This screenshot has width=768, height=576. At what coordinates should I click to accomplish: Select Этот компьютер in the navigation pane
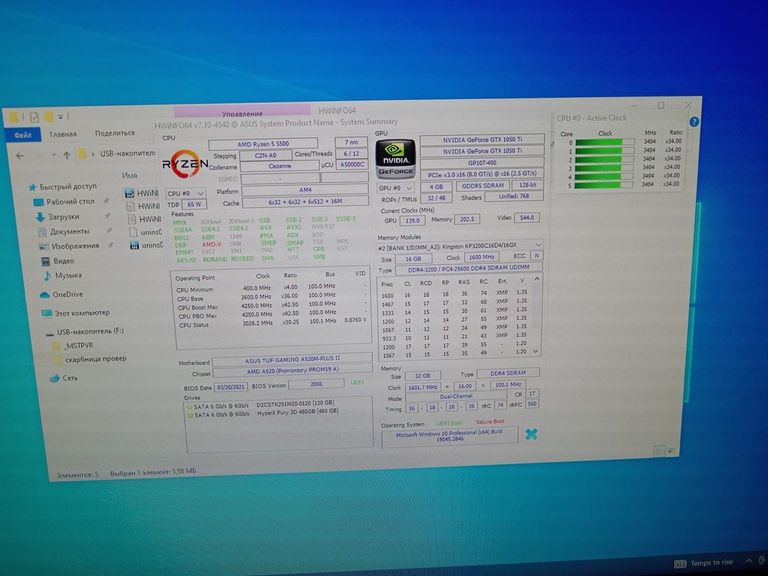click(76, 312)
